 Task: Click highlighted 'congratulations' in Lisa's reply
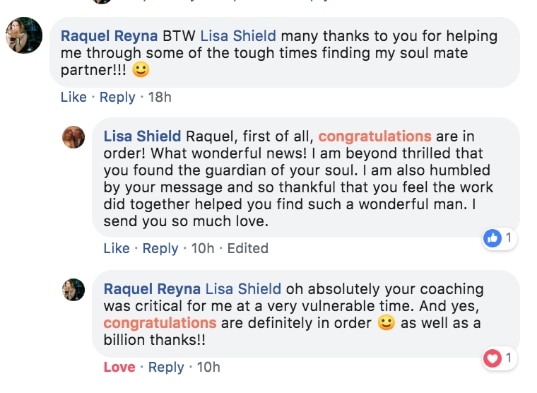[x=375, y=137]
